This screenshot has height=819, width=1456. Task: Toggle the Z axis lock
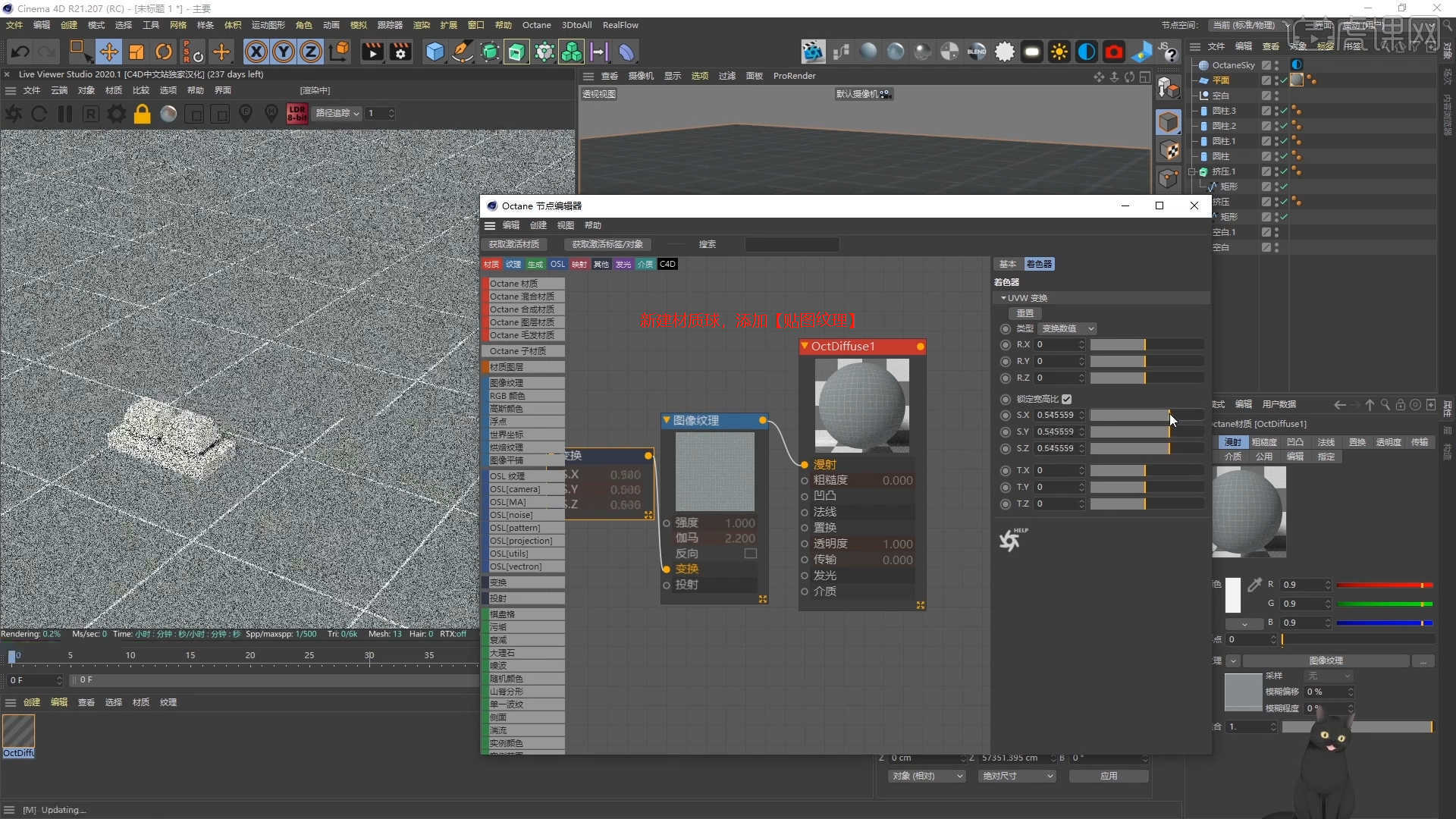pos(310,52)
